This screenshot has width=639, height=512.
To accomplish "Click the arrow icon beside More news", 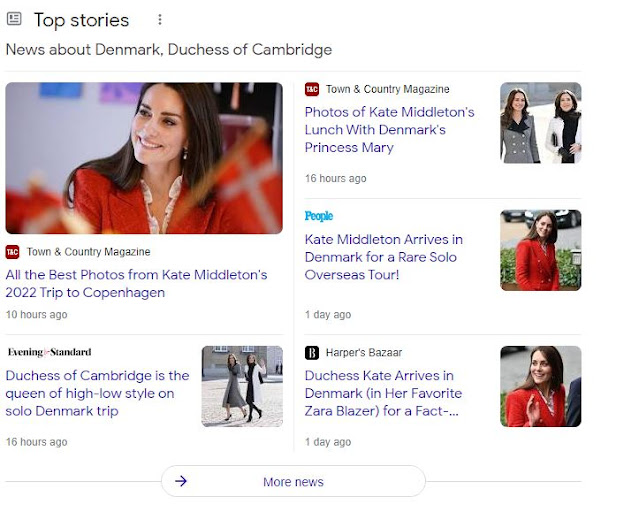I will pos(181,481).
